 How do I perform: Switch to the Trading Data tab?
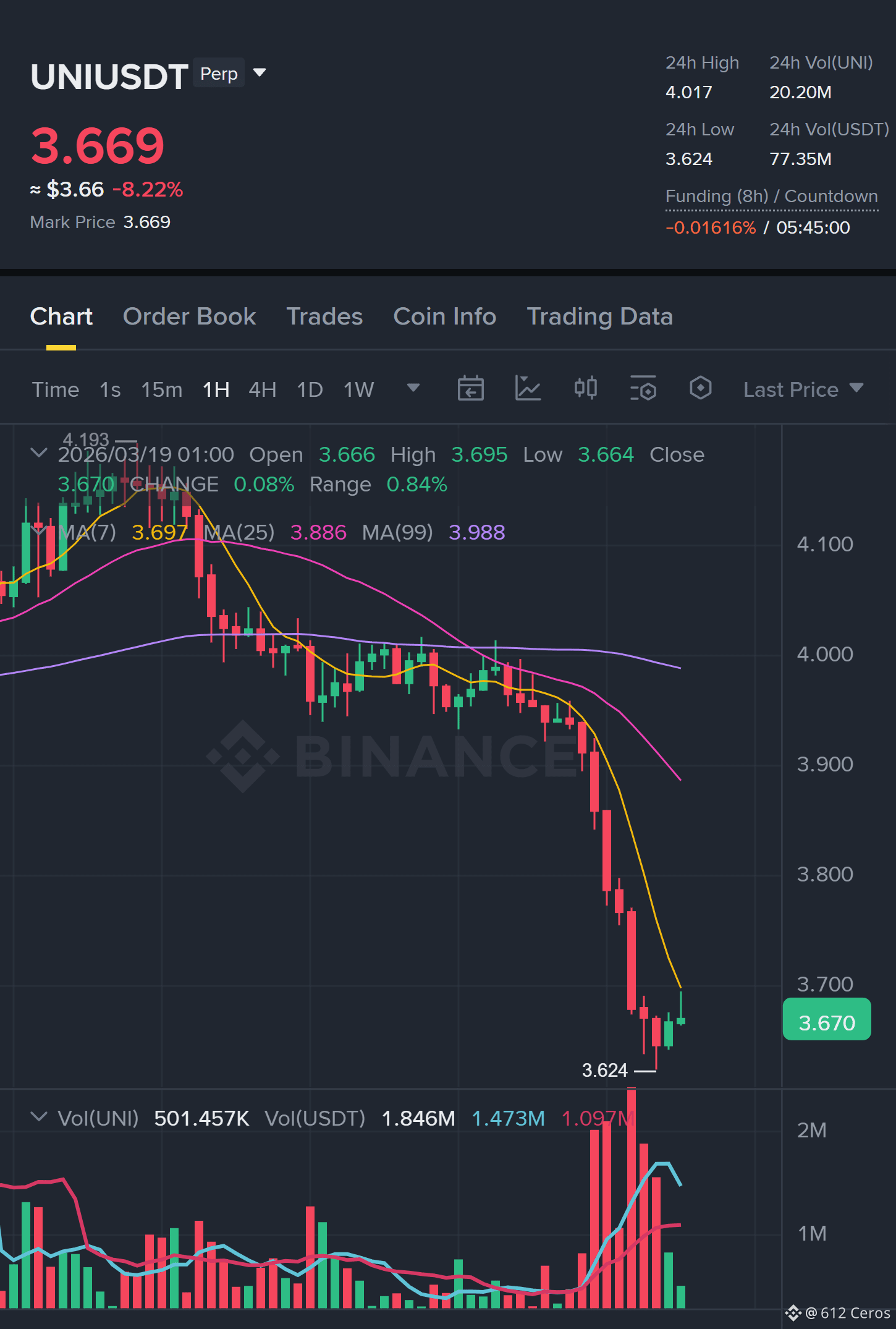tap(599, 316)
